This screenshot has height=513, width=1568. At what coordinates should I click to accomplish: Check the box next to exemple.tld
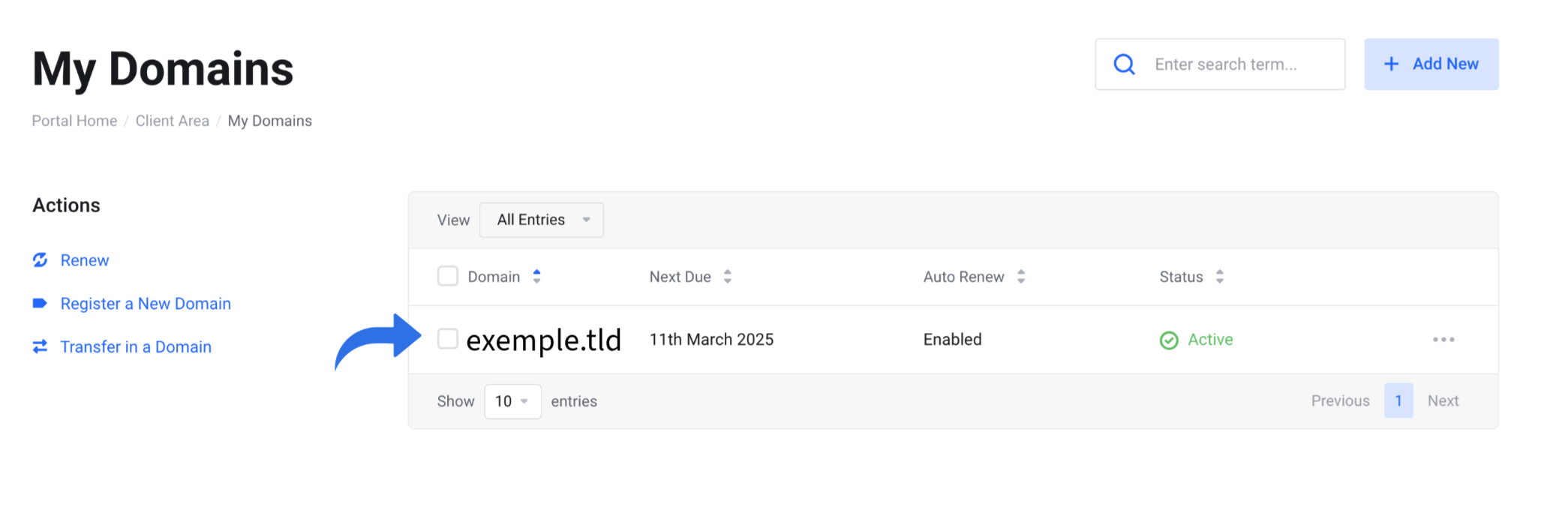coord(448,339)
